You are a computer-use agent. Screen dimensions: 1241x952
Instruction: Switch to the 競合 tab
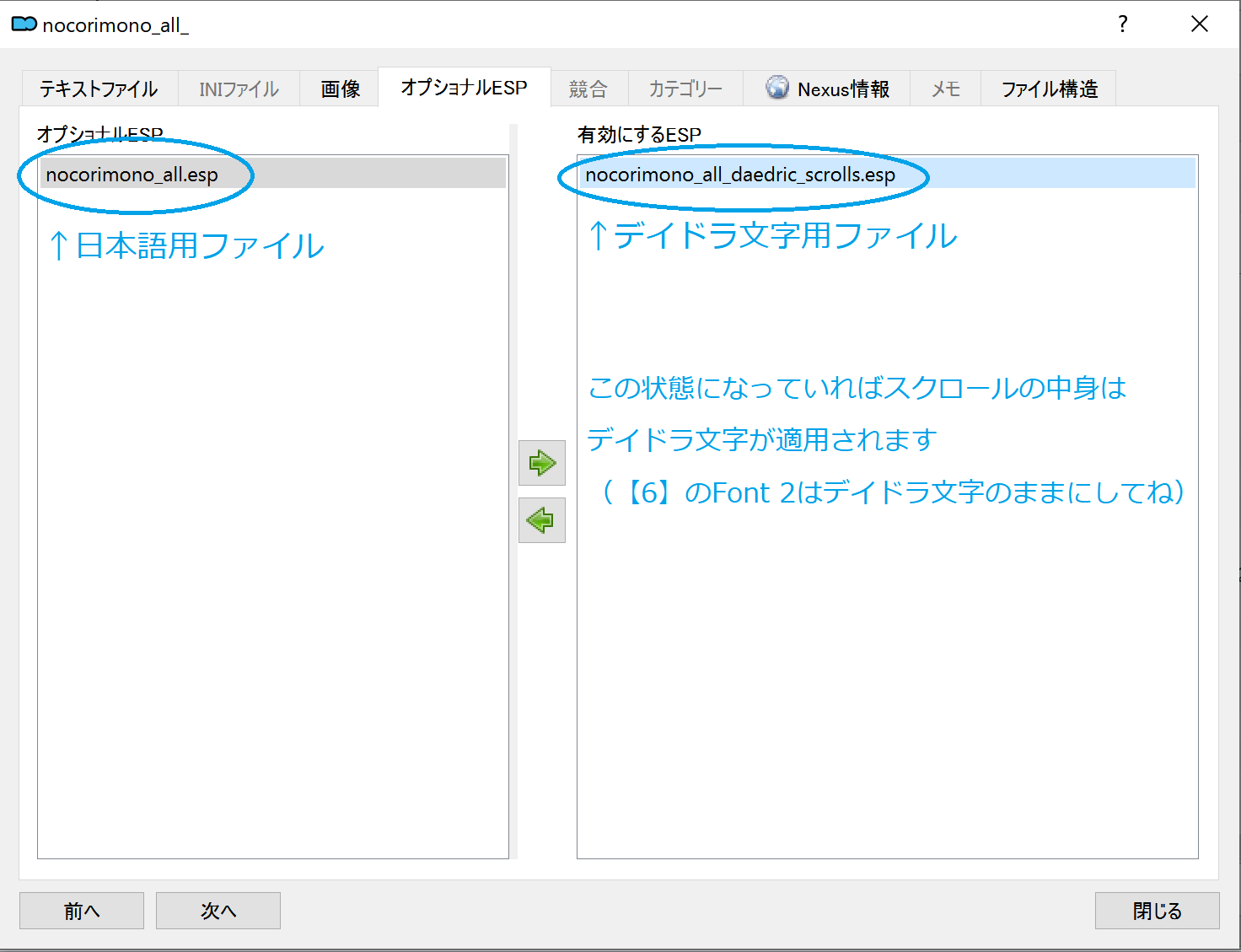point(588,89)
